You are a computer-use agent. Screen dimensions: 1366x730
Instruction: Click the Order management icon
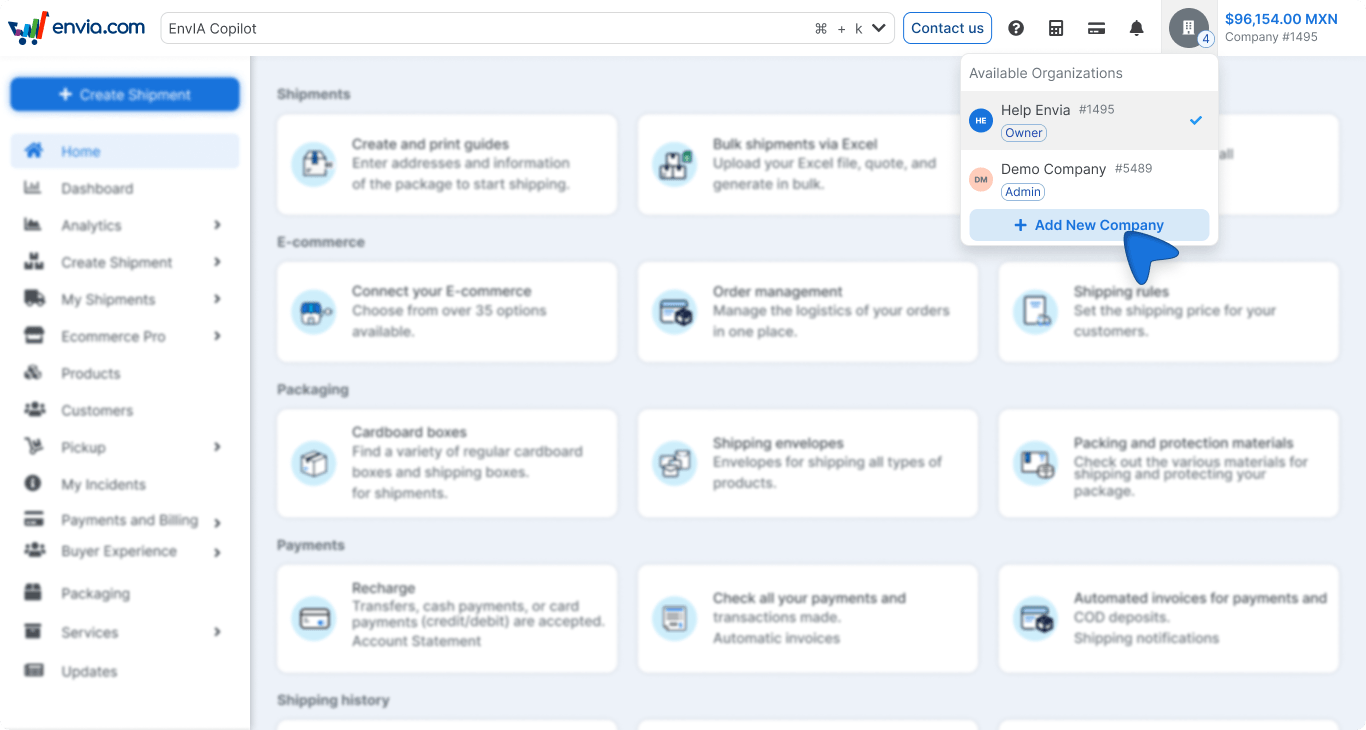[x=673, y=312]
